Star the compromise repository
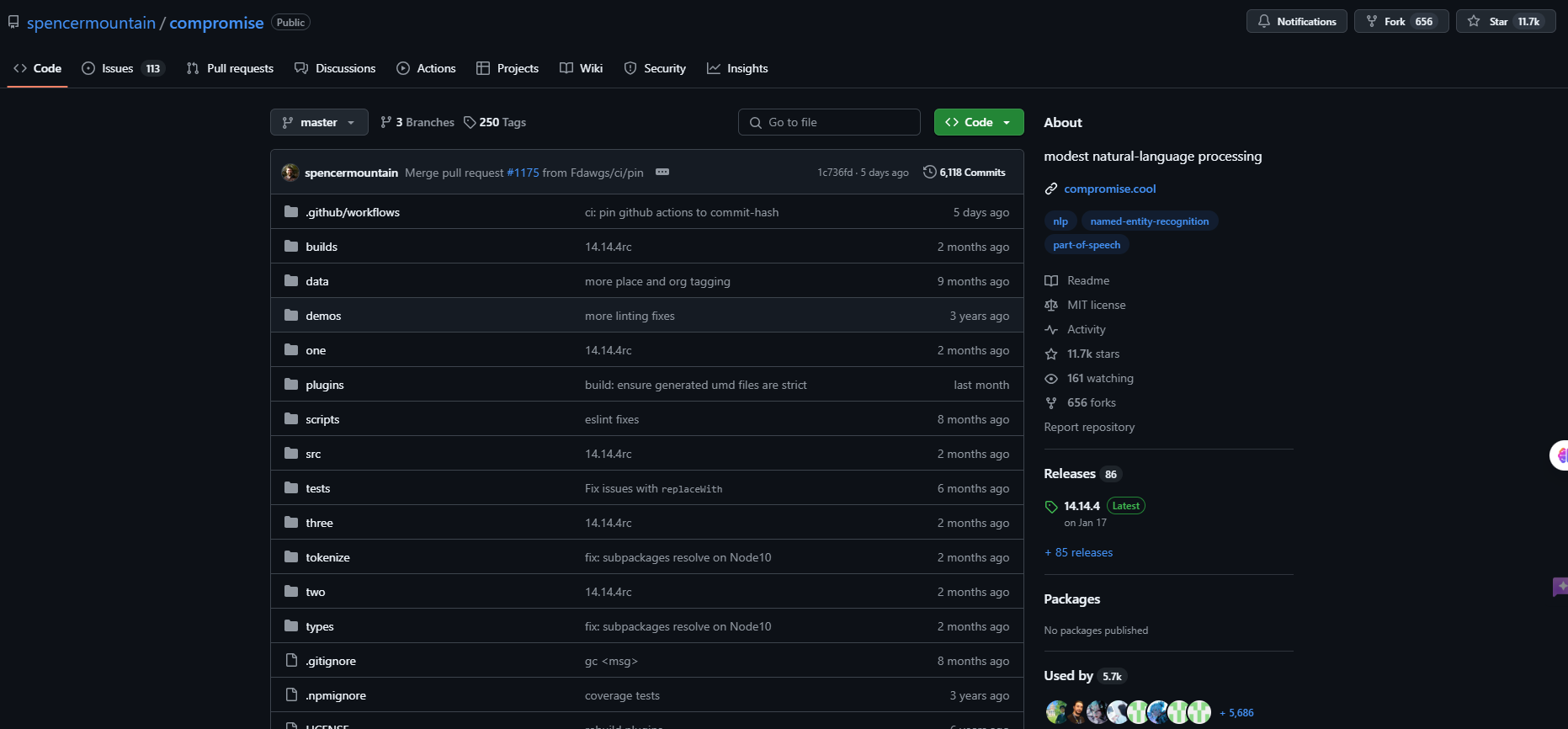Viewport: 1568px width, 729px height. click(1506, 21)
